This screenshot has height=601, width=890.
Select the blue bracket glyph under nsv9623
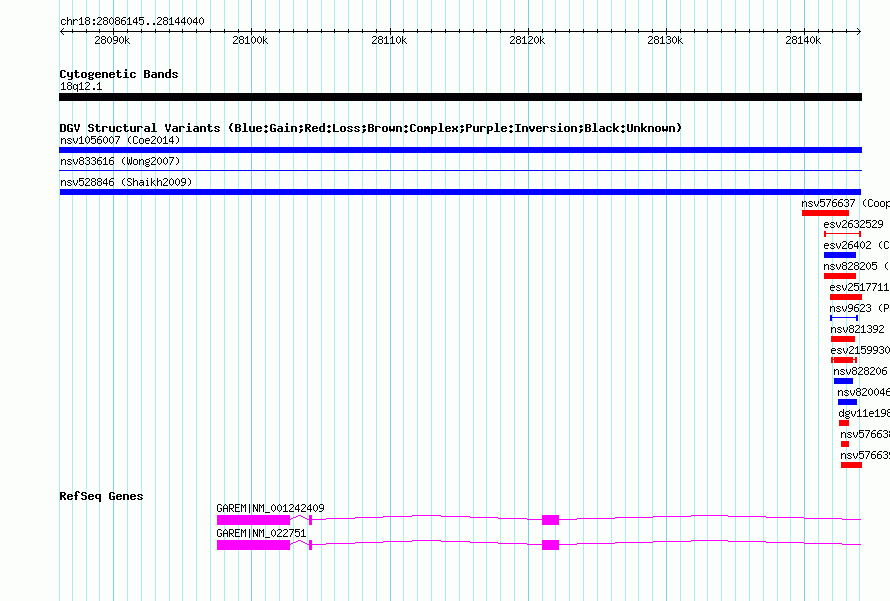(844, 318)
